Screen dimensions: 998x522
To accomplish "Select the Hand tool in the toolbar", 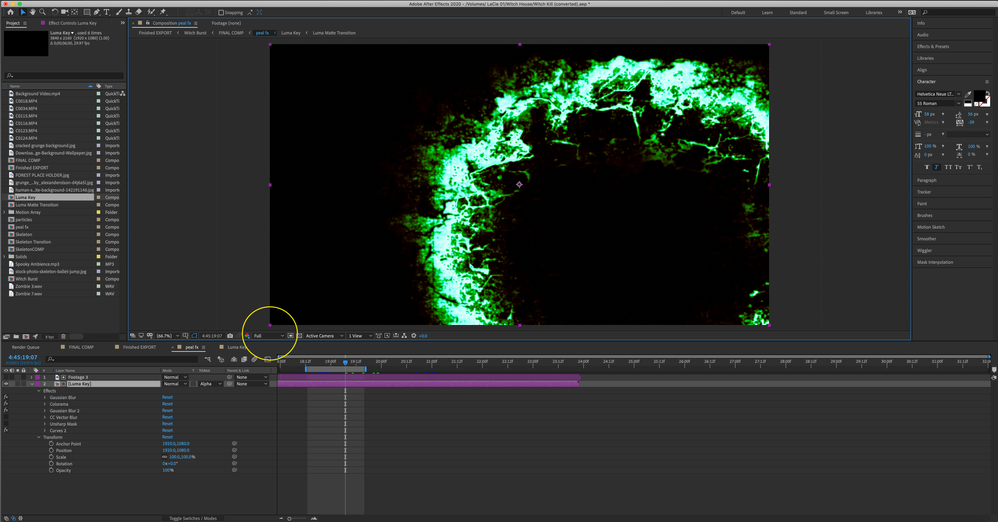I will point(32,12).
